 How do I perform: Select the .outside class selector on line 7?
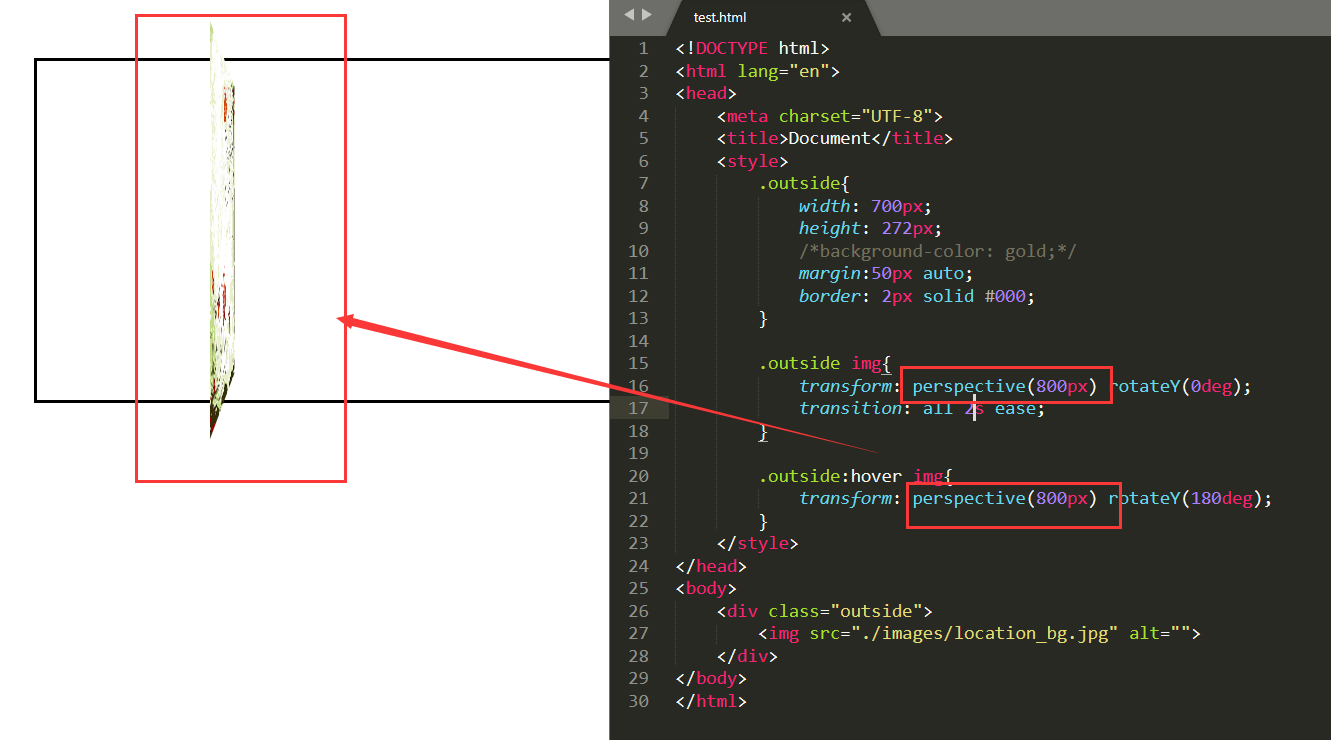tap(797, 182)
